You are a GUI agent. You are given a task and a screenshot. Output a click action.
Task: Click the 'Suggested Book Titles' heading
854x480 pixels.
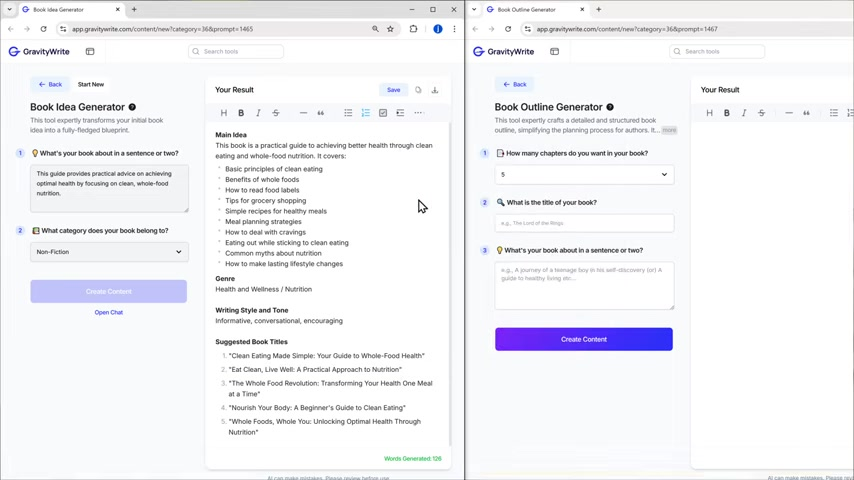click(x=251, y=342)
